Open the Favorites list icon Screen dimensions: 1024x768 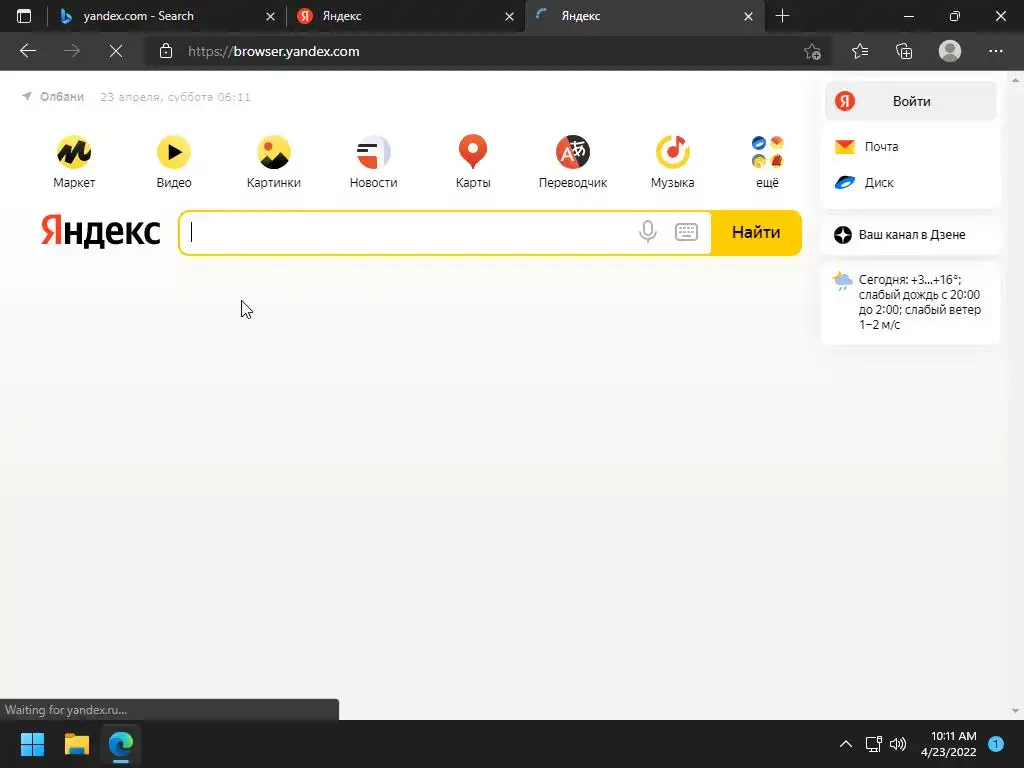click(x=859, y=51)
